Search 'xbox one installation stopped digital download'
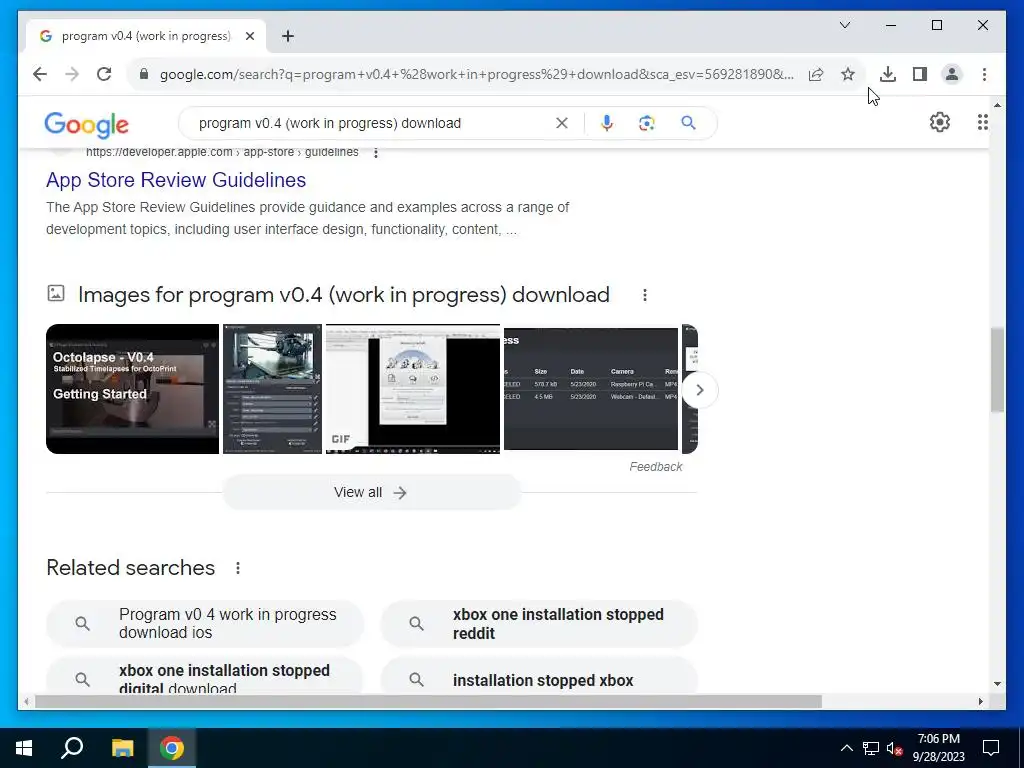Screen dimensions: 1024x768 [204, 677]
